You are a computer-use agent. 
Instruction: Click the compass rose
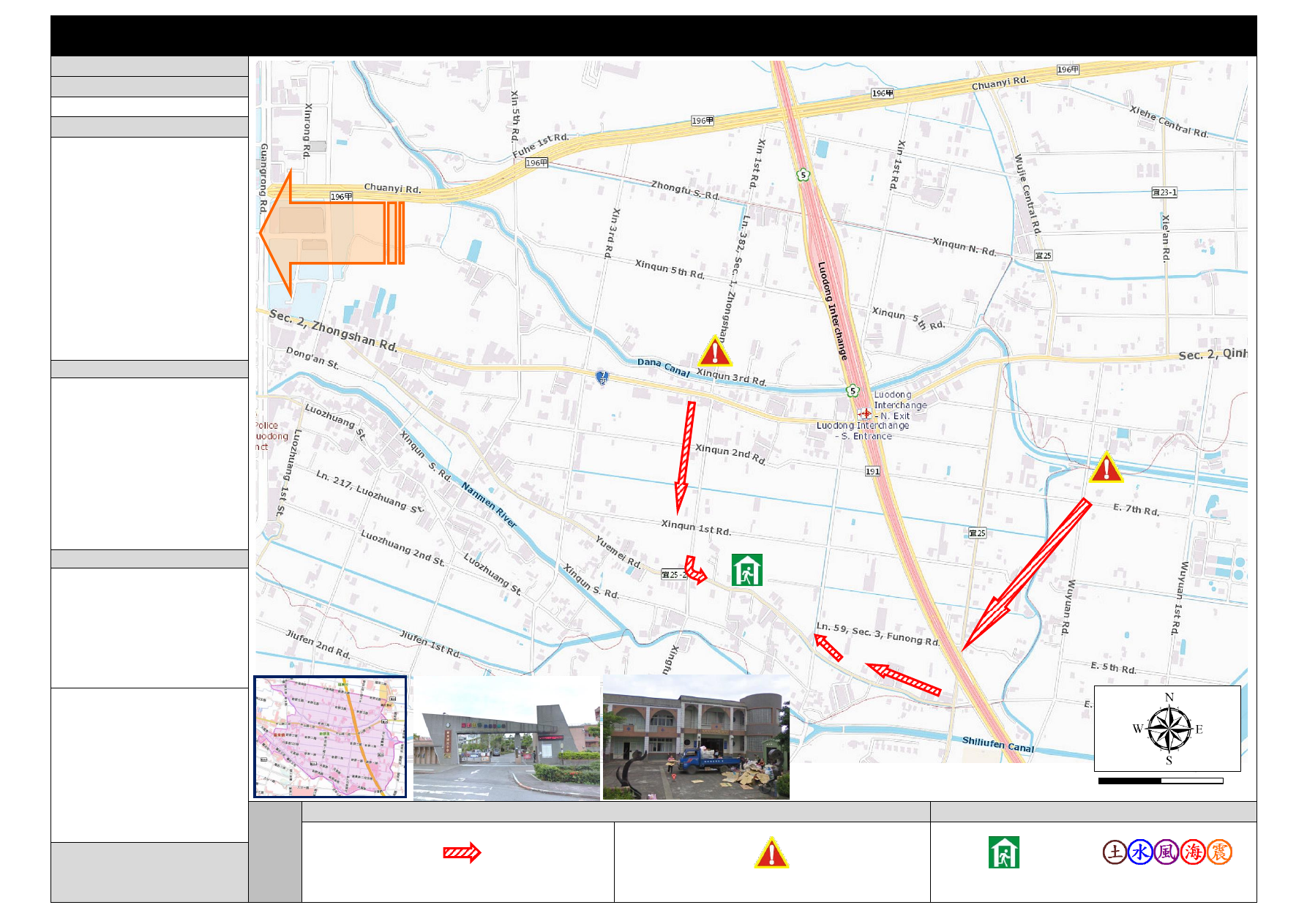(1169, 729)
